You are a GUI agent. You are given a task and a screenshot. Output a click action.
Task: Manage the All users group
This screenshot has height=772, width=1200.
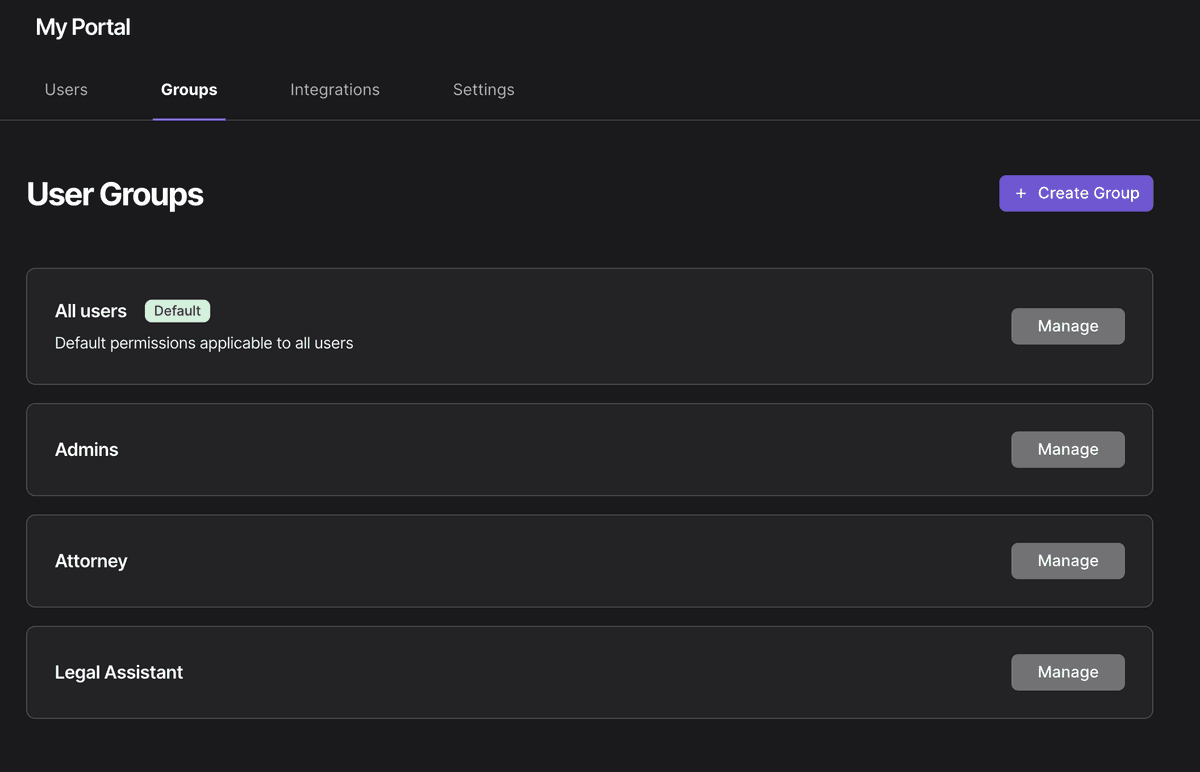coord(1068,326)
